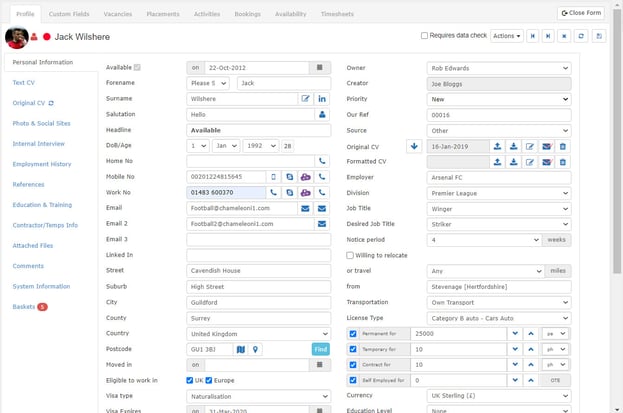This screenshot has height=413, width=623.
Task: Click into the Street field with Cavendish House
Action: click(x=258, y=270)
